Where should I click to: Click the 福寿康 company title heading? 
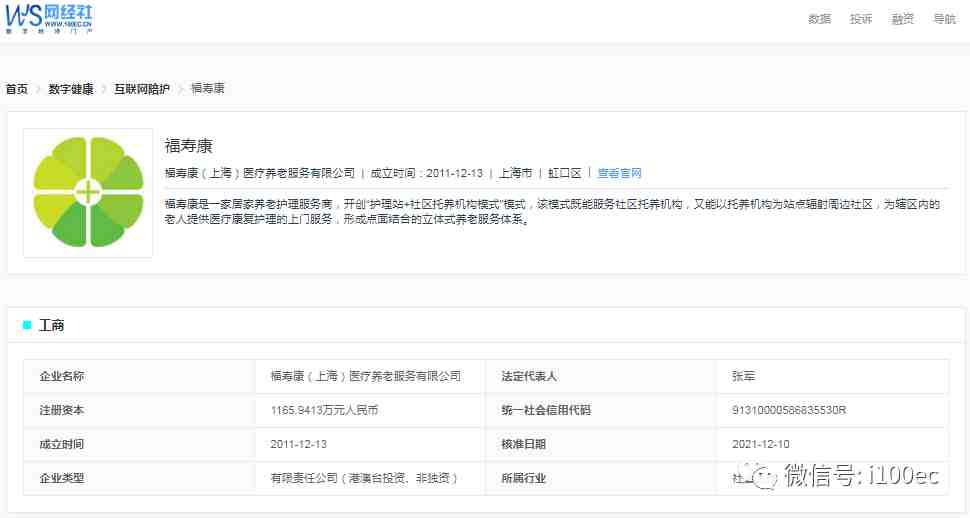pyautogui.click(x=188, y=146)
